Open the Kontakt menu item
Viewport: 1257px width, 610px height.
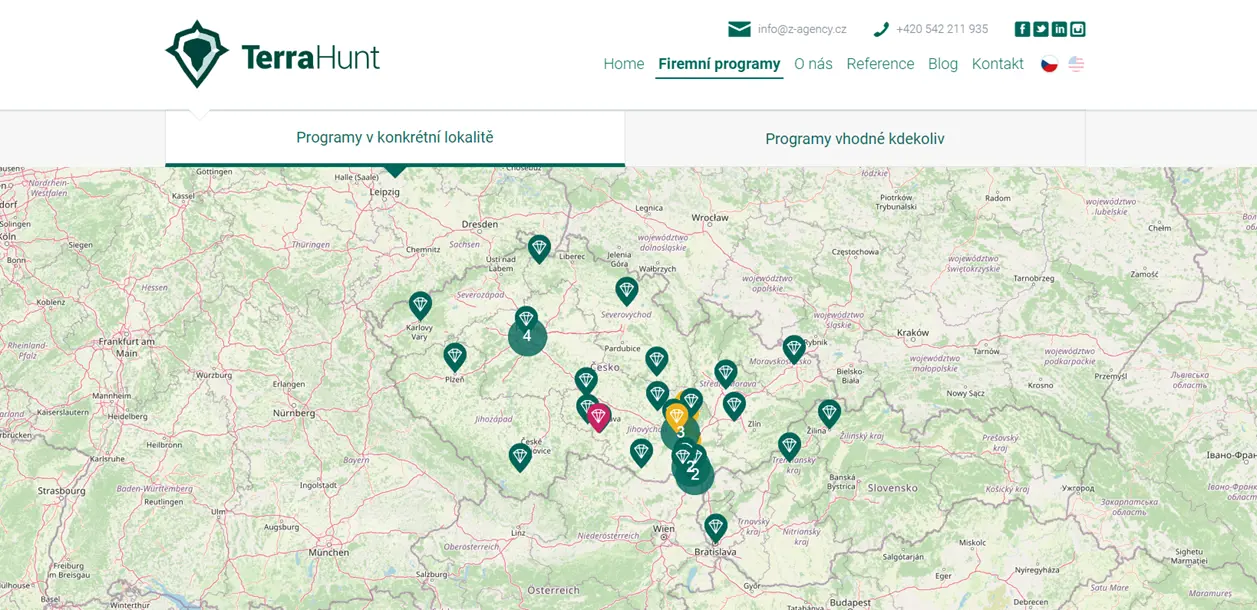997,64
